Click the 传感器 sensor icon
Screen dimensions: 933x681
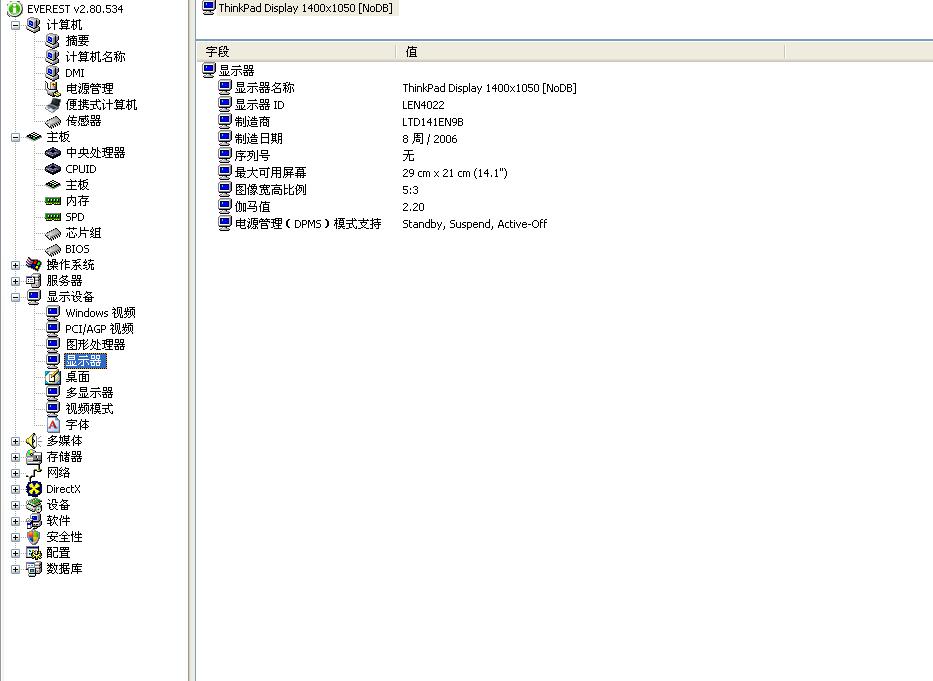pyautogui.click(x=53, y=121)
